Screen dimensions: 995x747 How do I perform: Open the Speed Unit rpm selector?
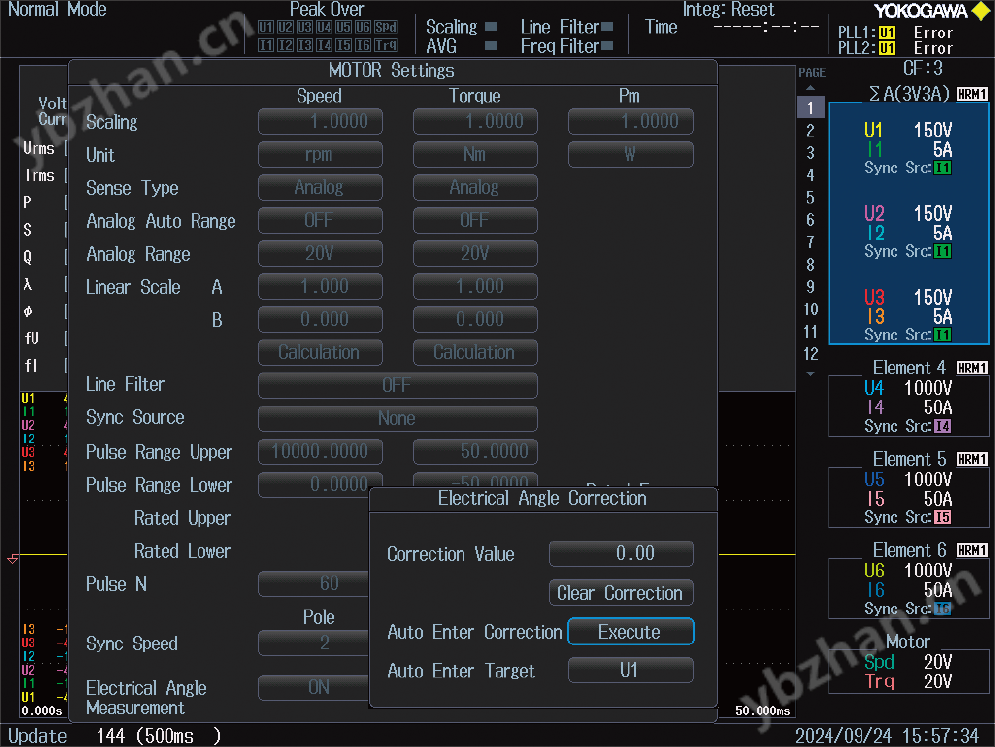[320, 154]
